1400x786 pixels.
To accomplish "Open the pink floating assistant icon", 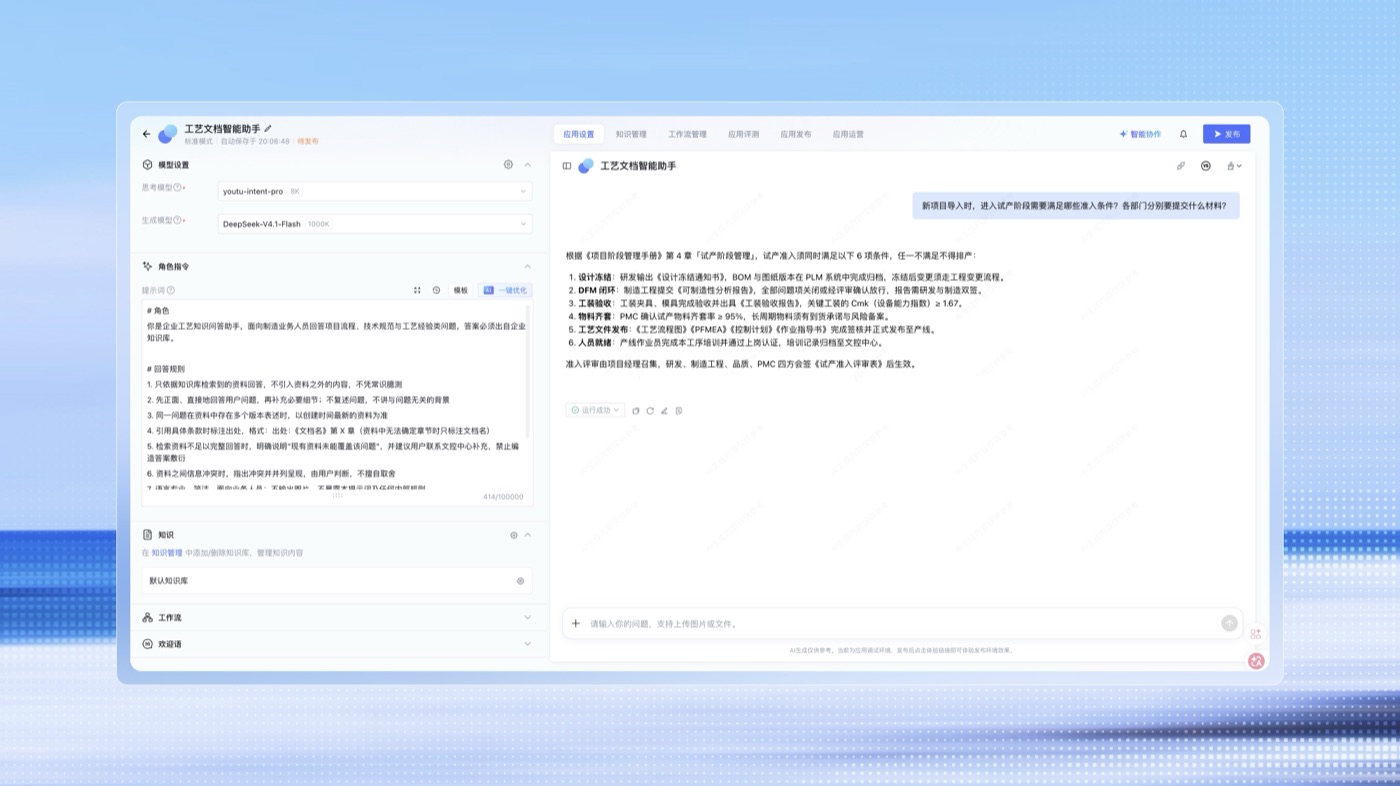I will [x=1257, y=661].
